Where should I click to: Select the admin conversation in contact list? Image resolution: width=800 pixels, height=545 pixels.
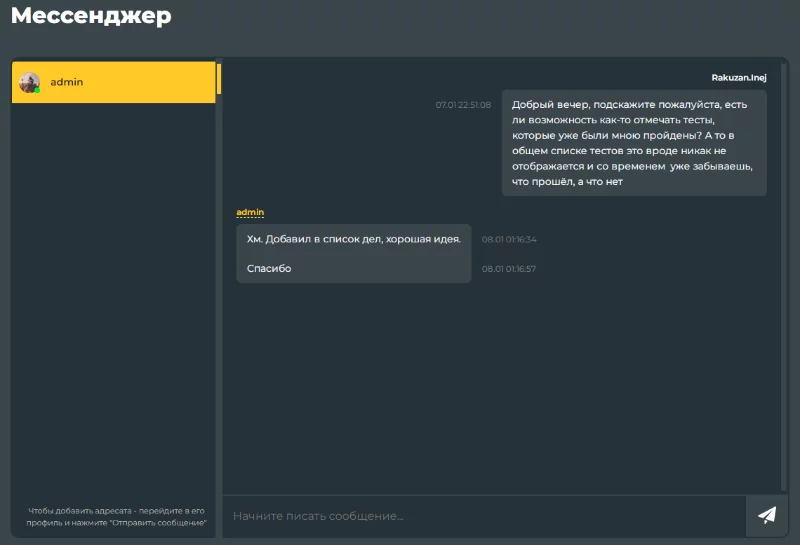[x=113, y=82]
